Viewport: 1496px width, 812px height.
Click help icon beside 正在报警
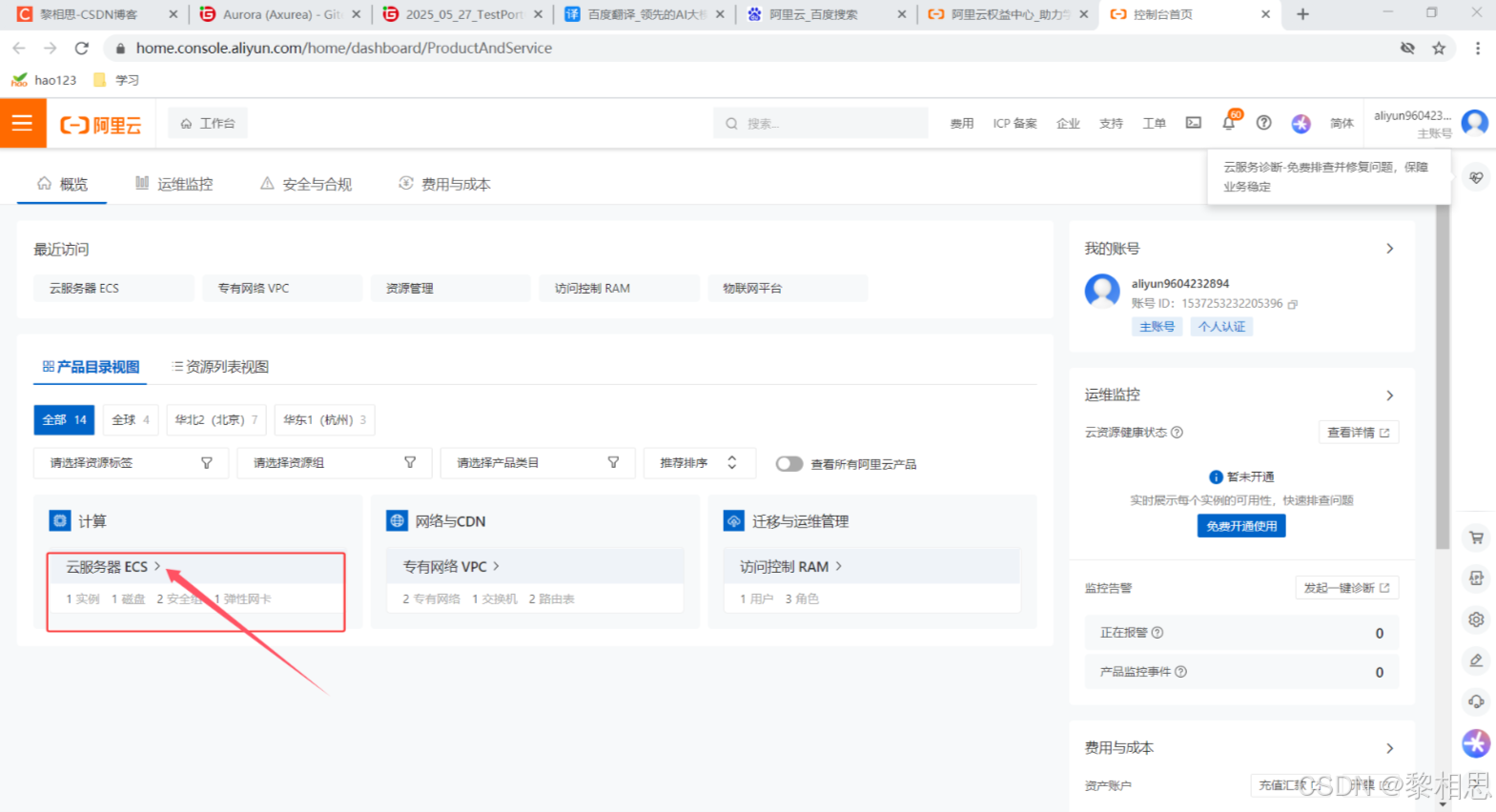(x=1158, y=633)
